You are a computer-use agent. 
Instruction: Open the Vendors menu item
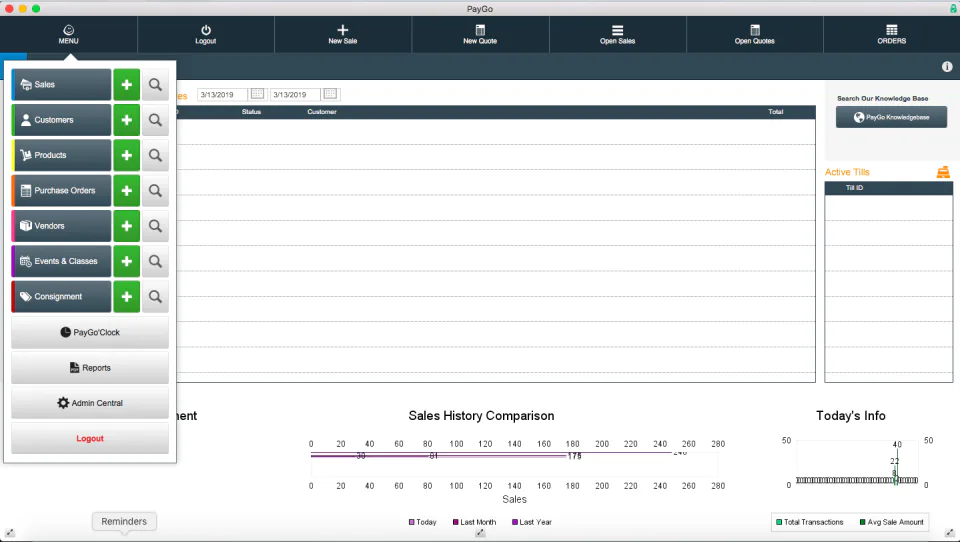(x=61, y=226)
